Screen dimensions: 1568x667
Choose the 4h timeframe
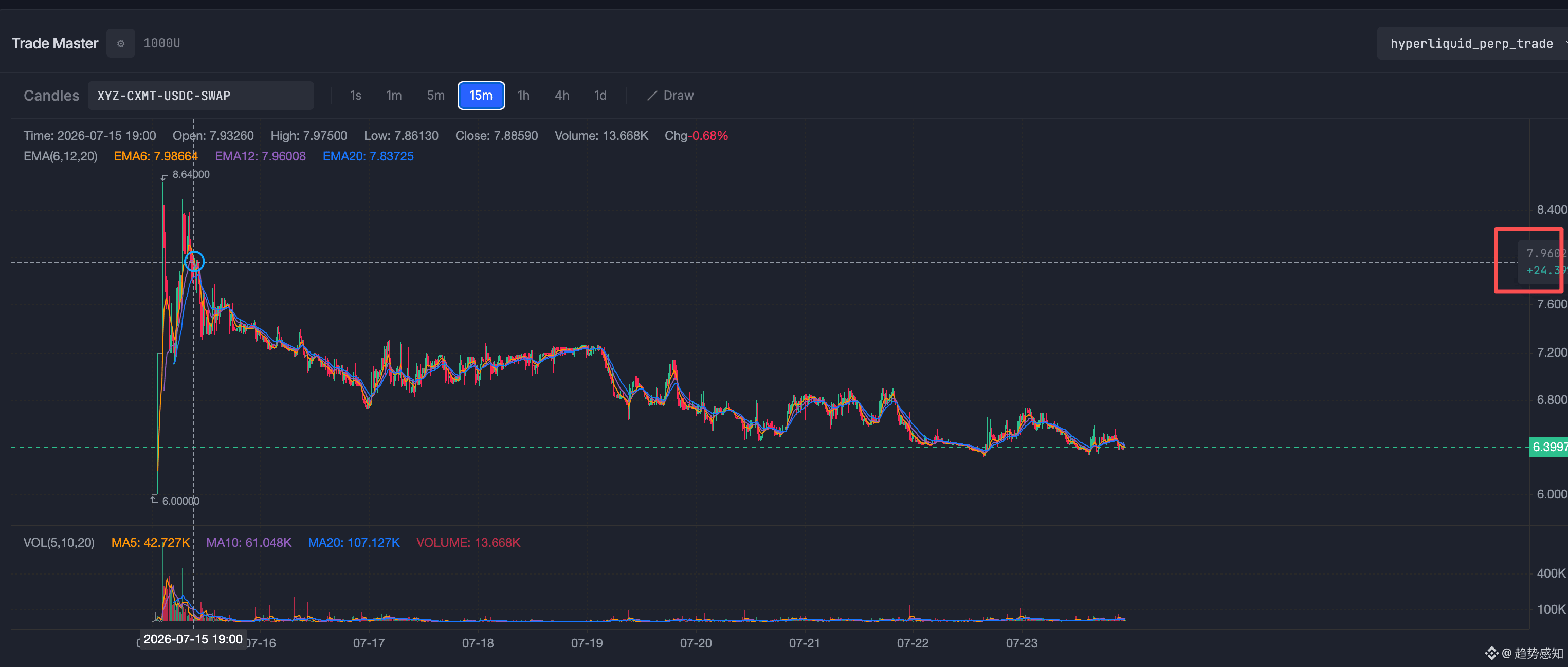pos(562,96)
